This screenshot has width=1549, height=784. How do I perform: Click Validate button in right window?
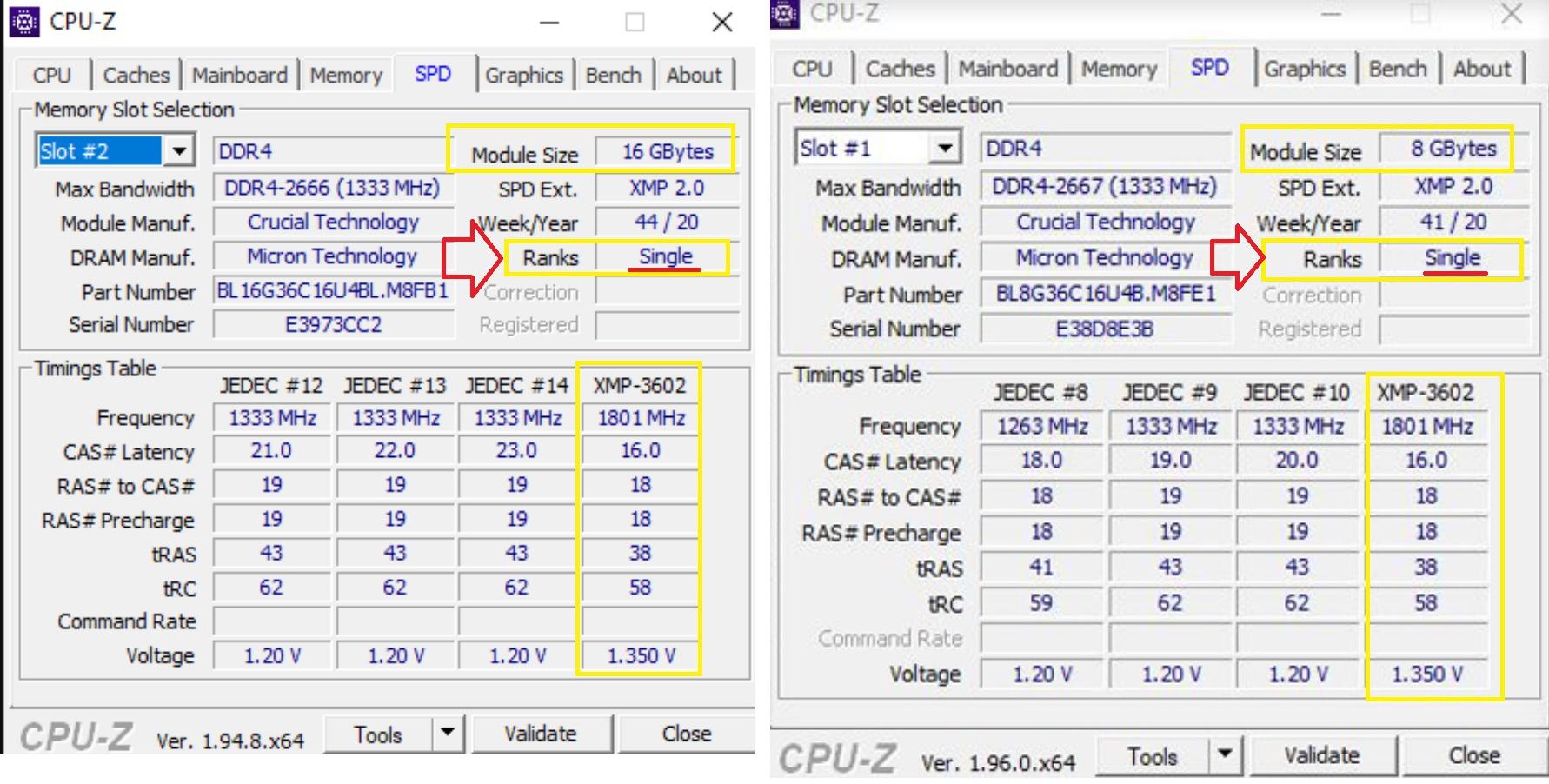pos(1322,756)
